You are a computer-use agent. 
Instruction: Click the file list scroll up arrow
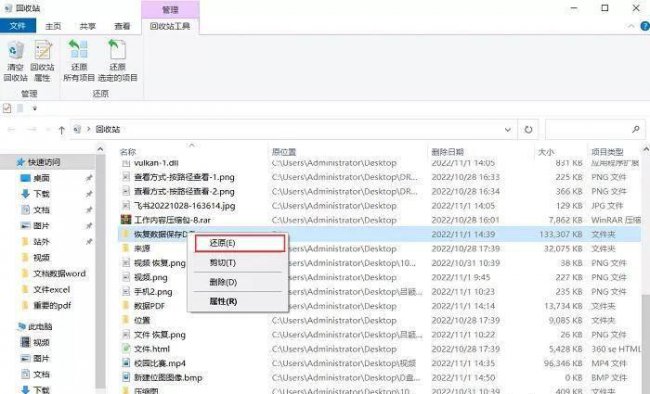tap(645, 149)
